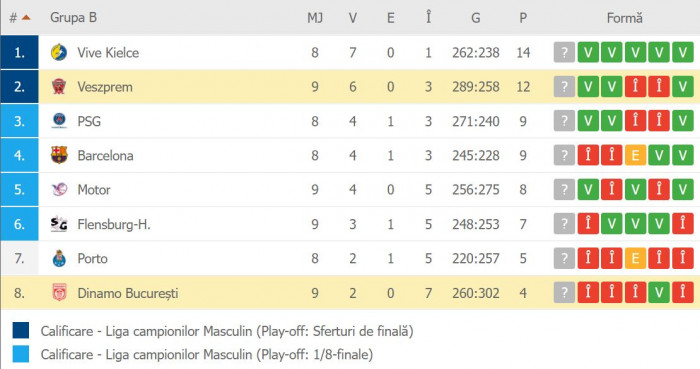Click the Barcelona club crest
This screenshot has width=700, height=369.
[59, 155]
